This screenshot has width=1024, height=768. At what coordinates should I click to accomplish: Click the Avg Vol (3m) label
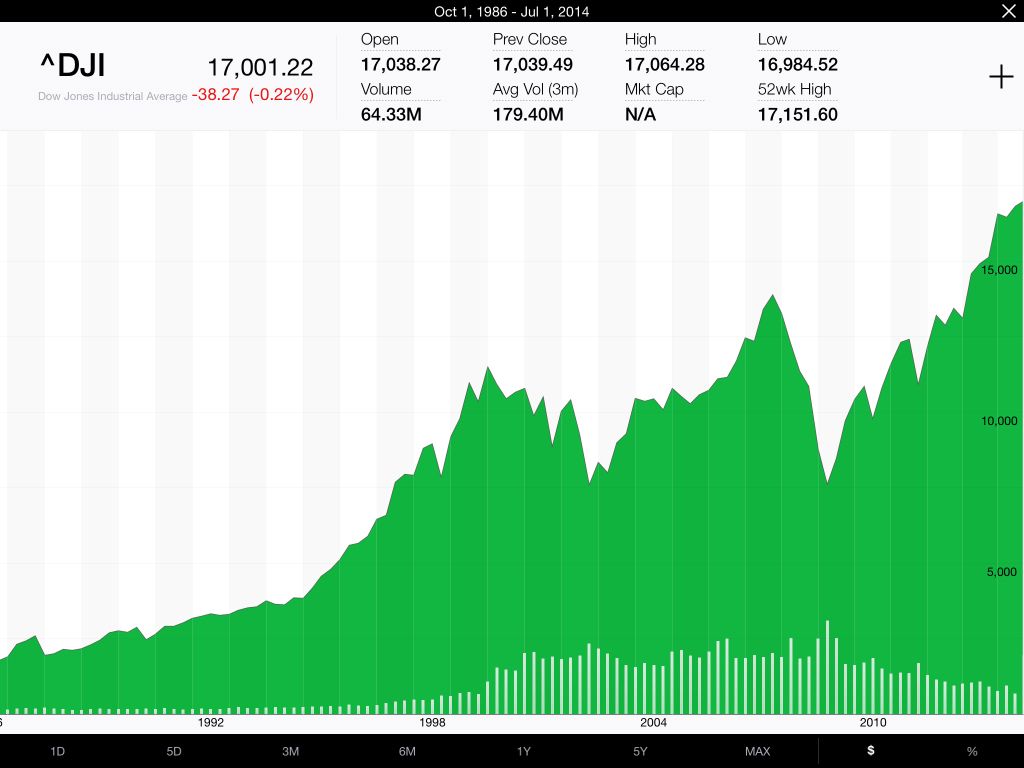pyautogui.click(x=536, y=89)
